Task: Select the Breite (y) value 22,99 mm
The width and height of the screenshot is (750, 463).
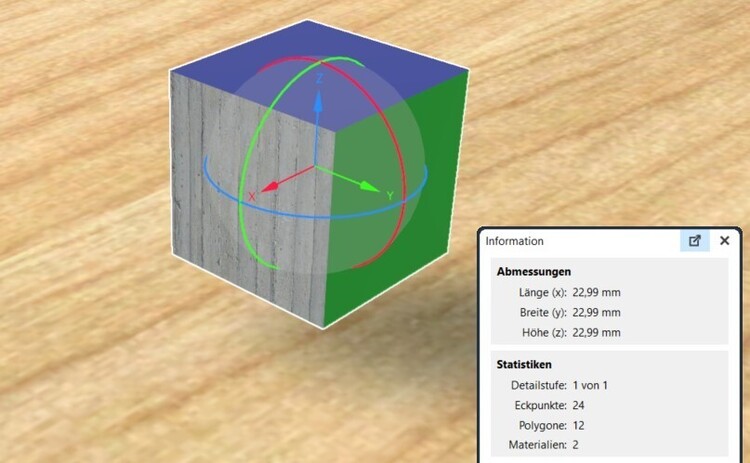Action: click(x=596, y=312)
